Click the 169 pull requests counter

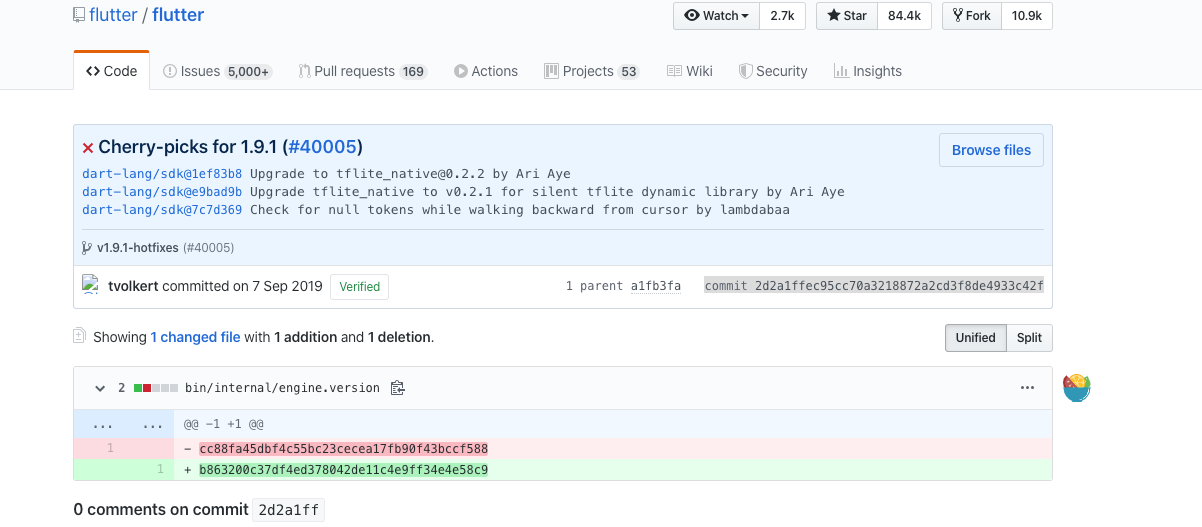[x=413, y=72]
